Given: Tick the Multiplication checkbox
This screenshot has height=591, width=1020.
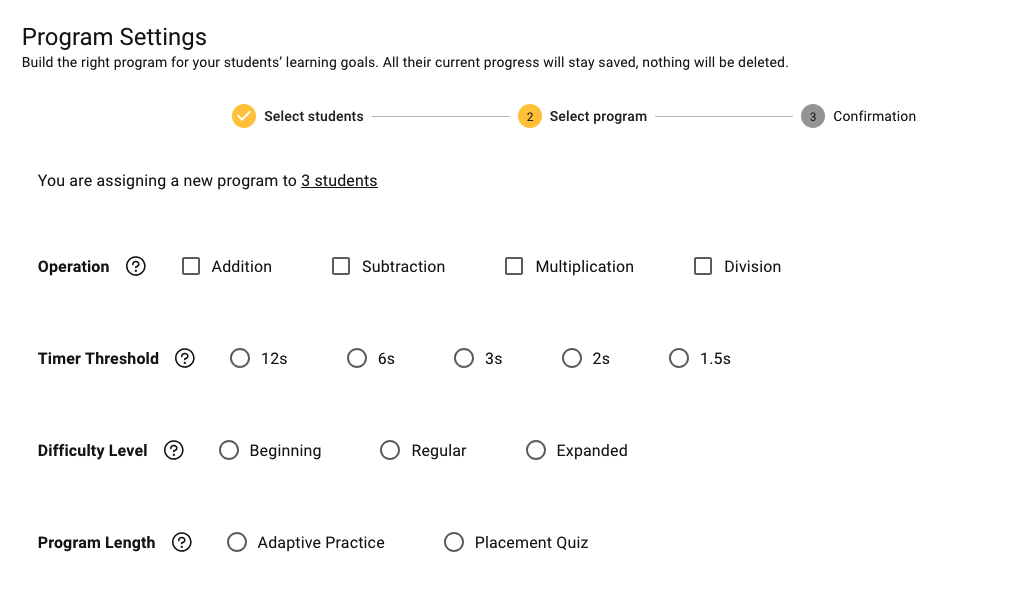Looking at the screenshot, I should 514,267.
